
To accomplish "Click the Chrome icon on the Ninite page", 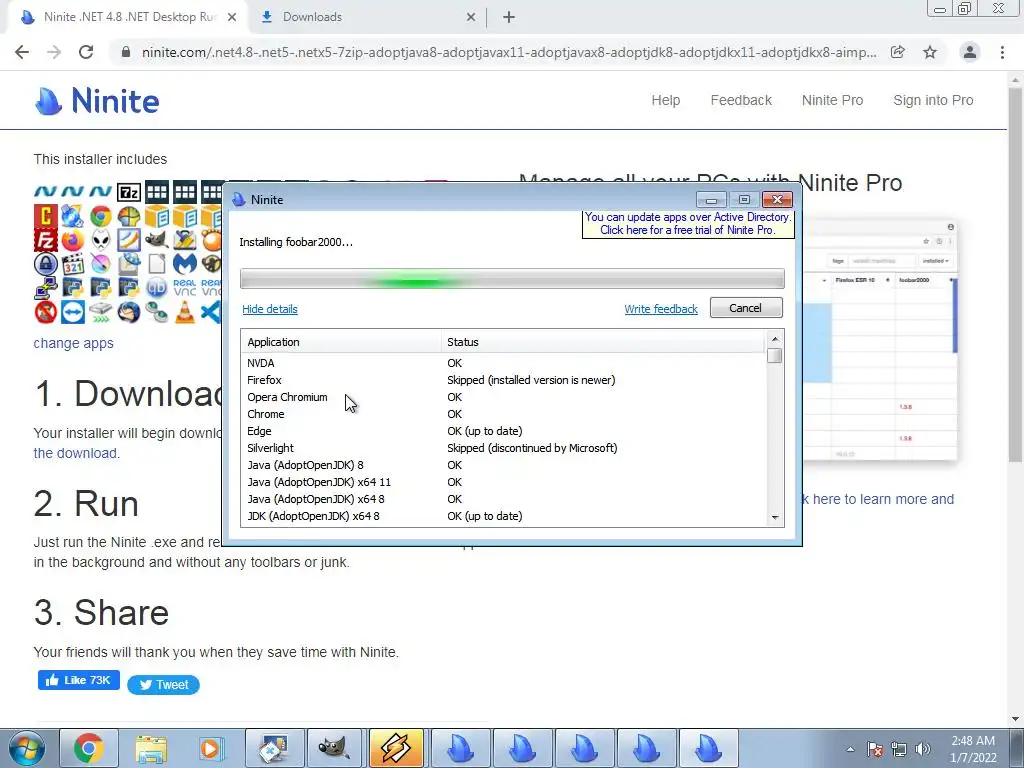I will pos(101,216).
